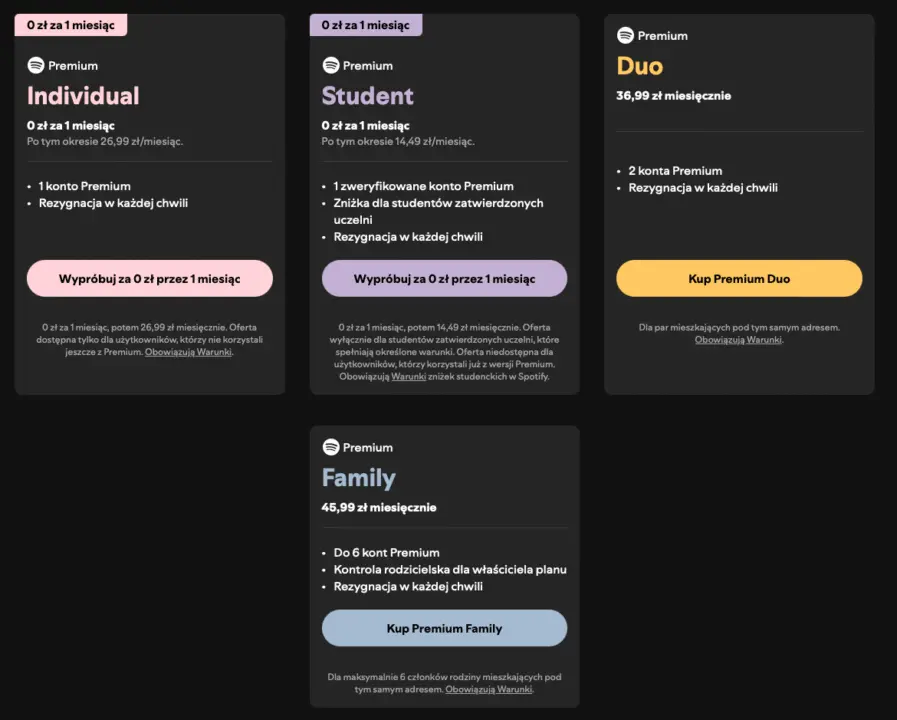This screenshot has width=897, height=720.
Task: Click Spotify logo on Student plan card
Action: [x=331, y=65]
